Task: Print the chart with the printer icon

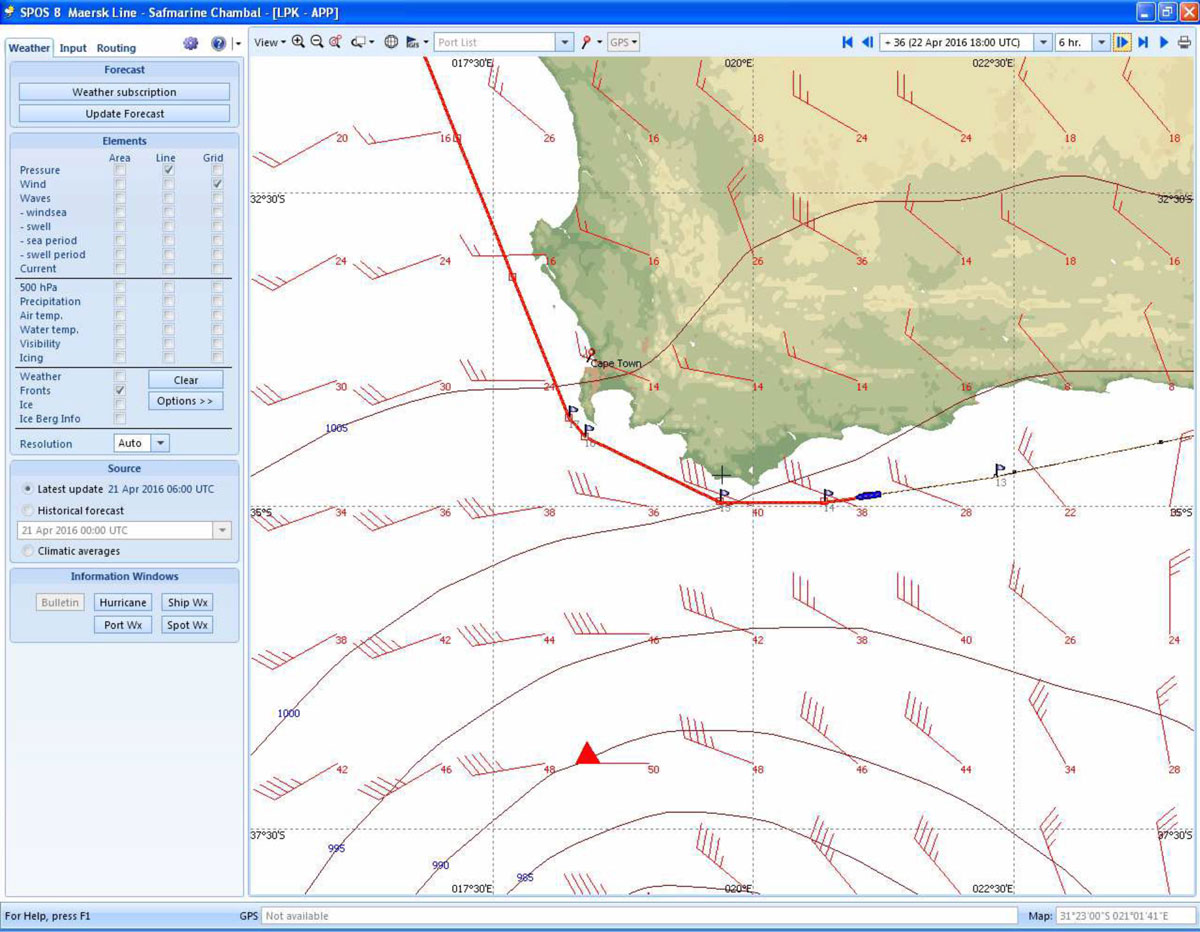Action: tap(1184, 42)
